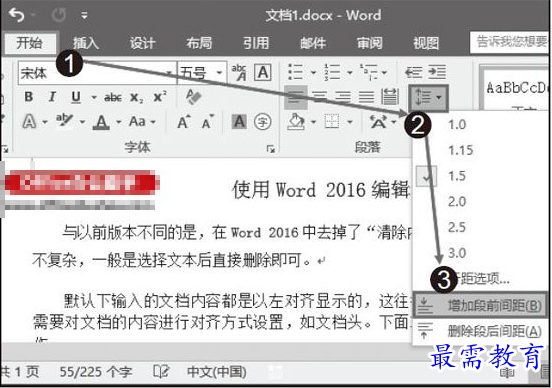Open the highlight color dropdown arrow
The height and width of the screenshot is (388, 552).
click(82, 123)
